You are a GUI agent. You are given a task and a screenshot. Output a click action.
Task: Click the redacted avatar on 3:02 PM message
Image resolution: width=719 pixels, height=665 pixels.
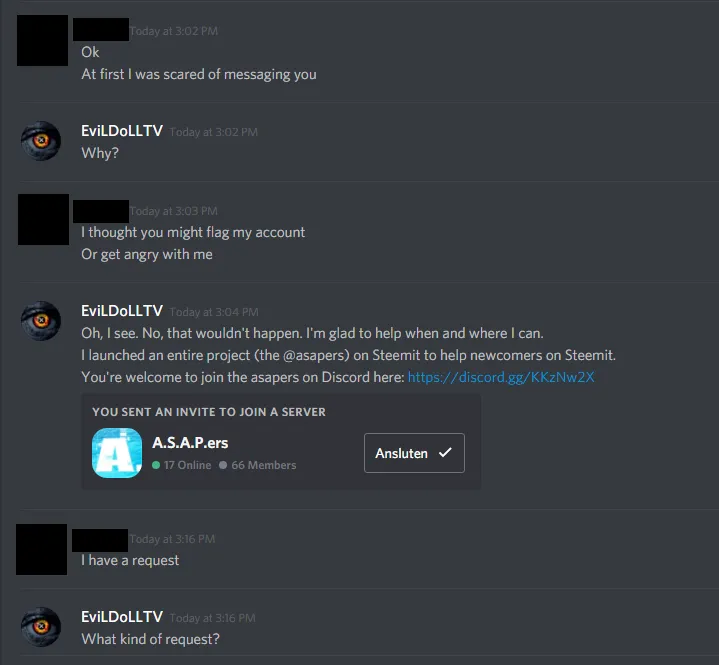tap(43, 40)
